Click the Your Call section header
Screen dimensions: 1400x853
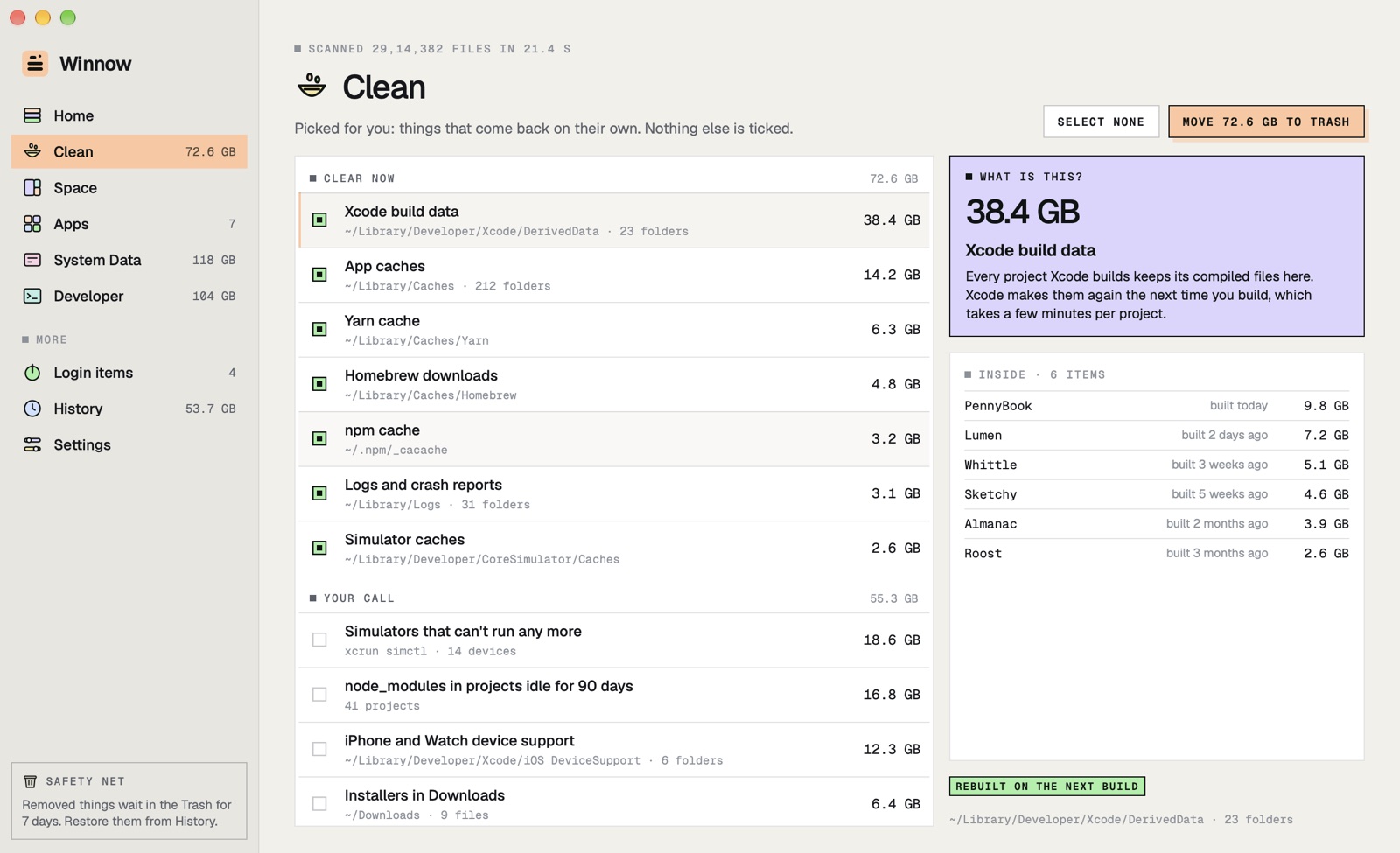(x=614, y=598)
